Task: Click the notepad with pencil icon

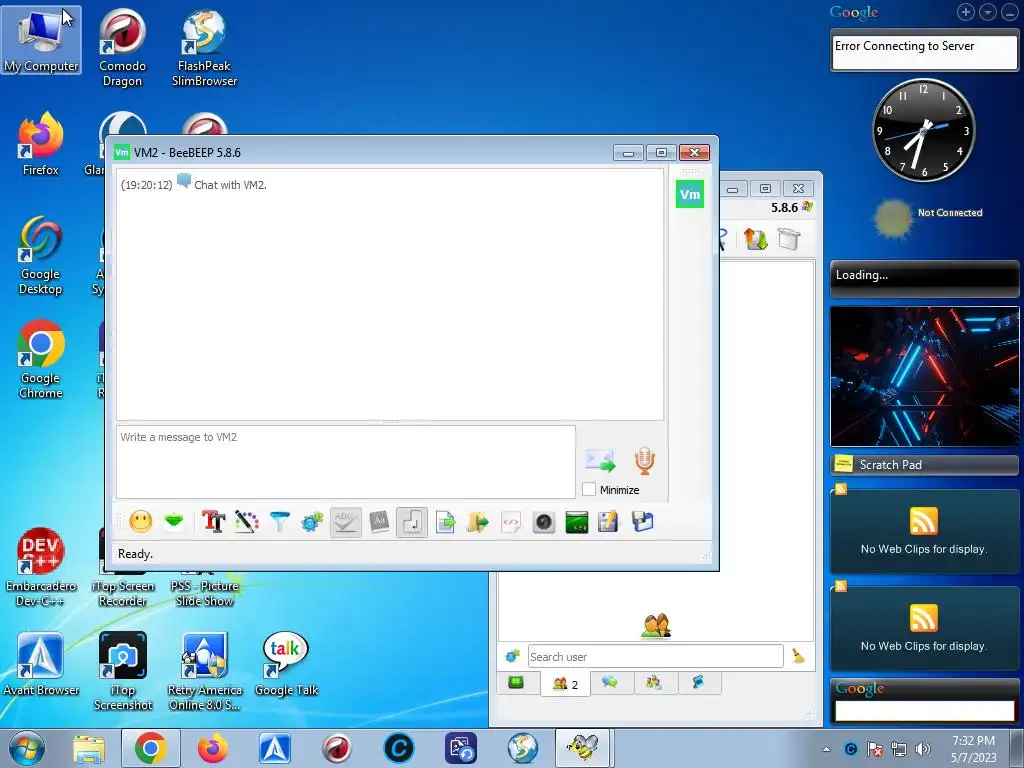Action: click(608, 522)
